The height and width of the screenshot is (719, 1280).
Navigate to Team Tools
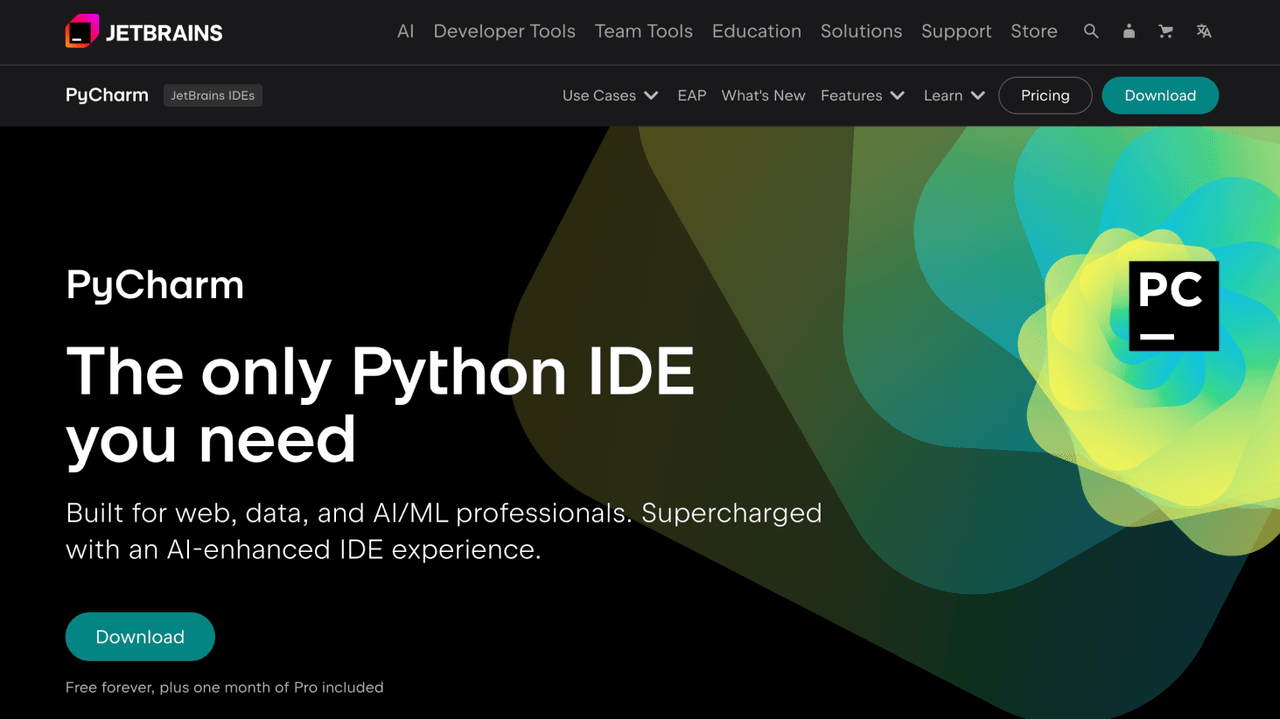coord(643,31)
